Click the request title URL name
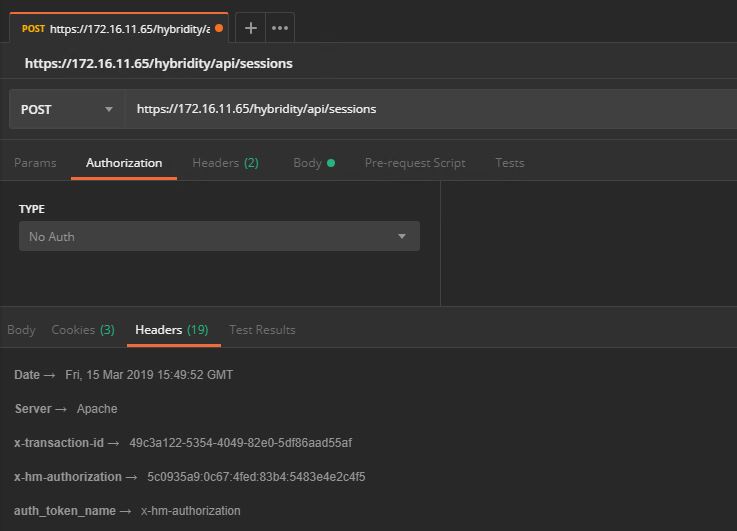The image size is (737, 531). 158,63
